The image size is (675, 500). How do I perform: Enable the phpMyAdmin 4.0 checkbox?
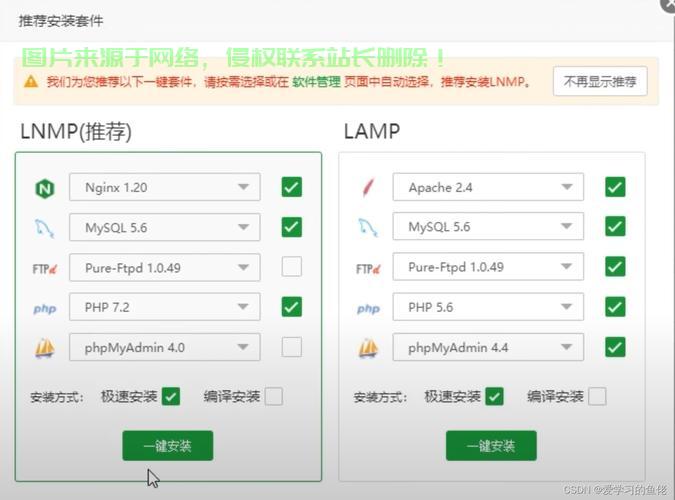click(291, 347)
